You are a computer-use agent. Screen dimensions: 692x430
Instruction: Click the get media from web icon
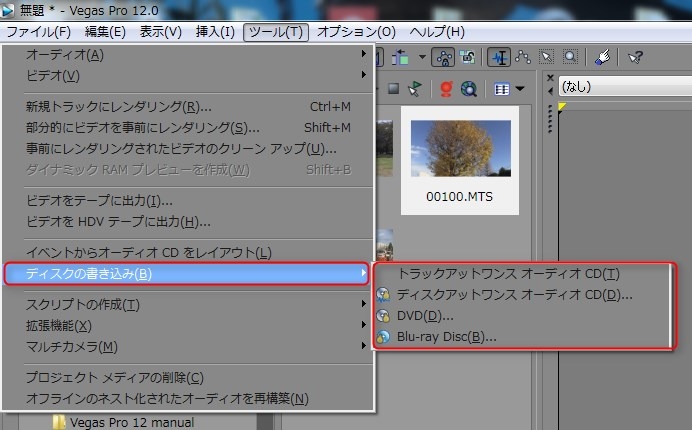click(x=469, y=89)
